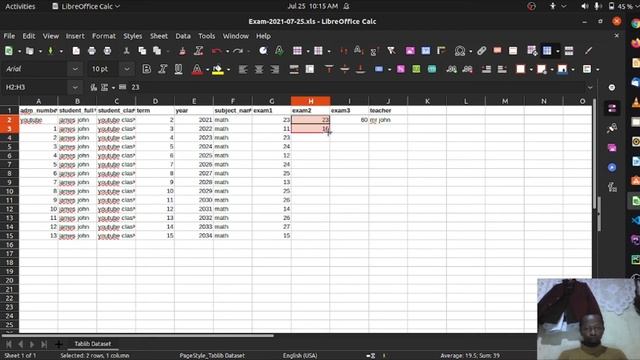Screen dimensions: 640x360
Task: Open the Data menu
Action: pyautogui.click(x=183, y=36)
